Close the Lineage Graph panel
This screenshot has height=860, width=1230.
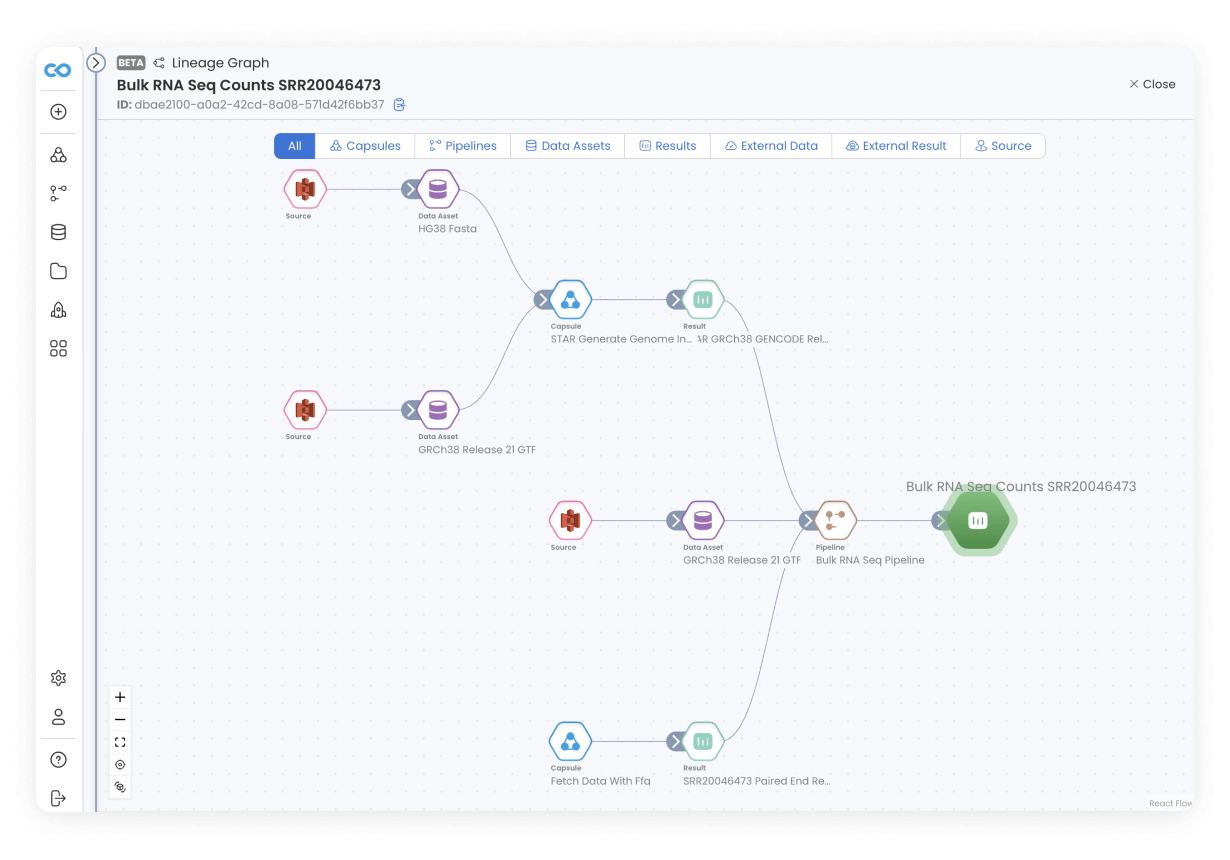coord(1151,84)
